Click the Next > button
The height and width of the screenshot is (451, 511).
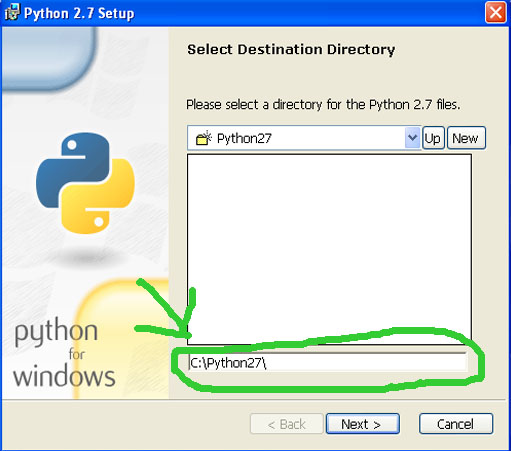(x=363, y=424)
